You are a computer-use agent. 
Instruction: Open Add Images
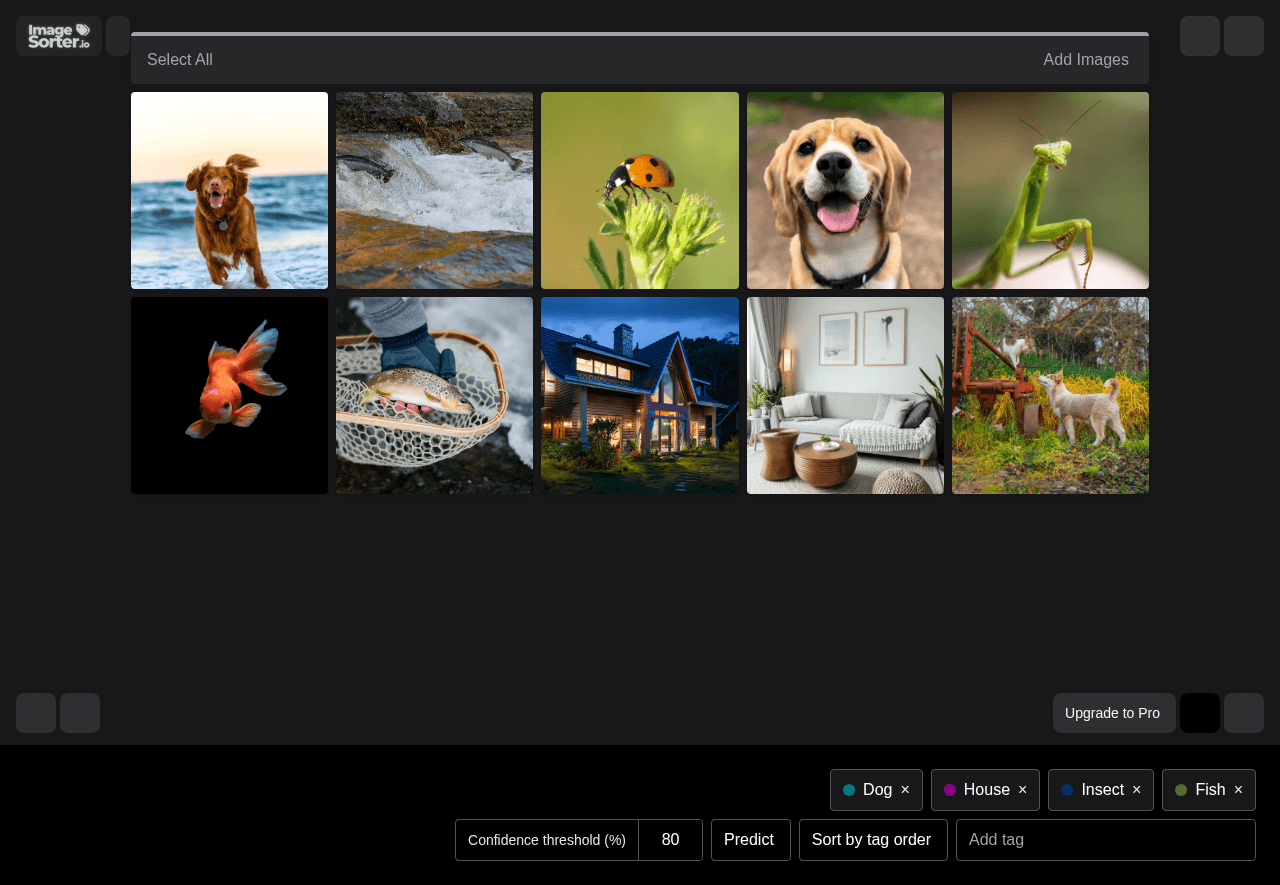point(1085,59)
